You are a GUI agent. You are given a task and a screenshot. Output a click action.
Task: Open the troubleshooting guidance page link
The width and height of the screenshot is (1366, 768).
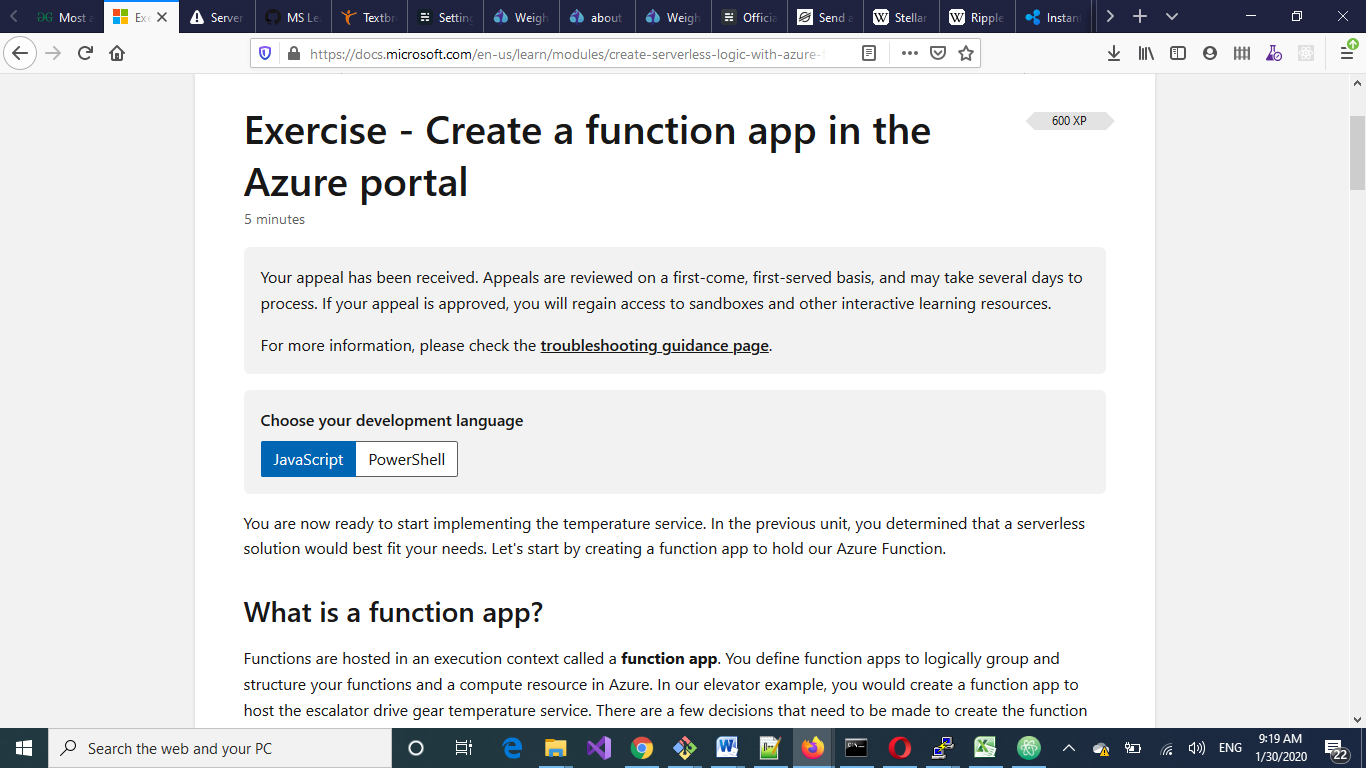click(x=655, y=346)
